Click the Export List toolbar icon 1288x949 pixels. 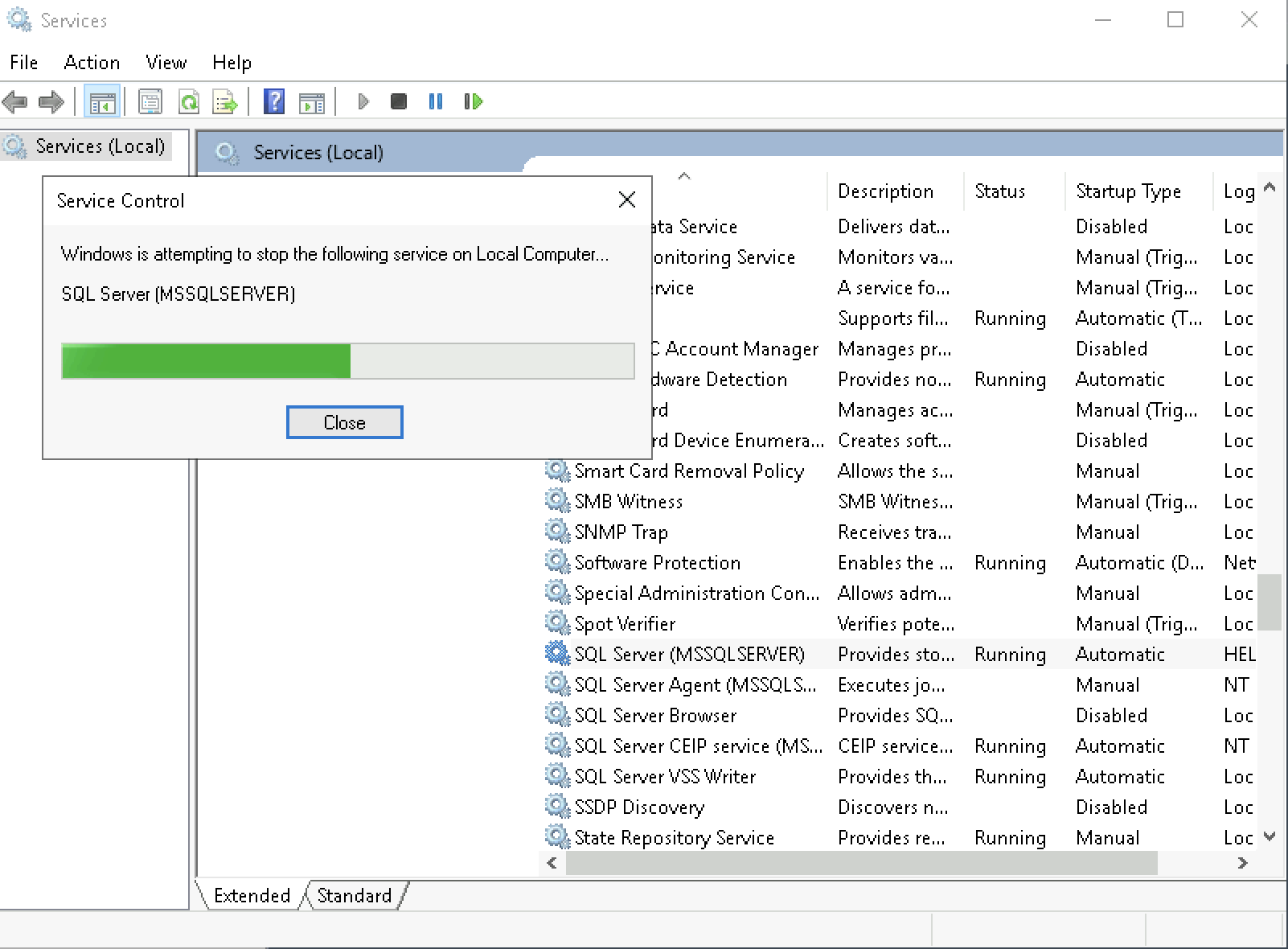pos(225,102)
